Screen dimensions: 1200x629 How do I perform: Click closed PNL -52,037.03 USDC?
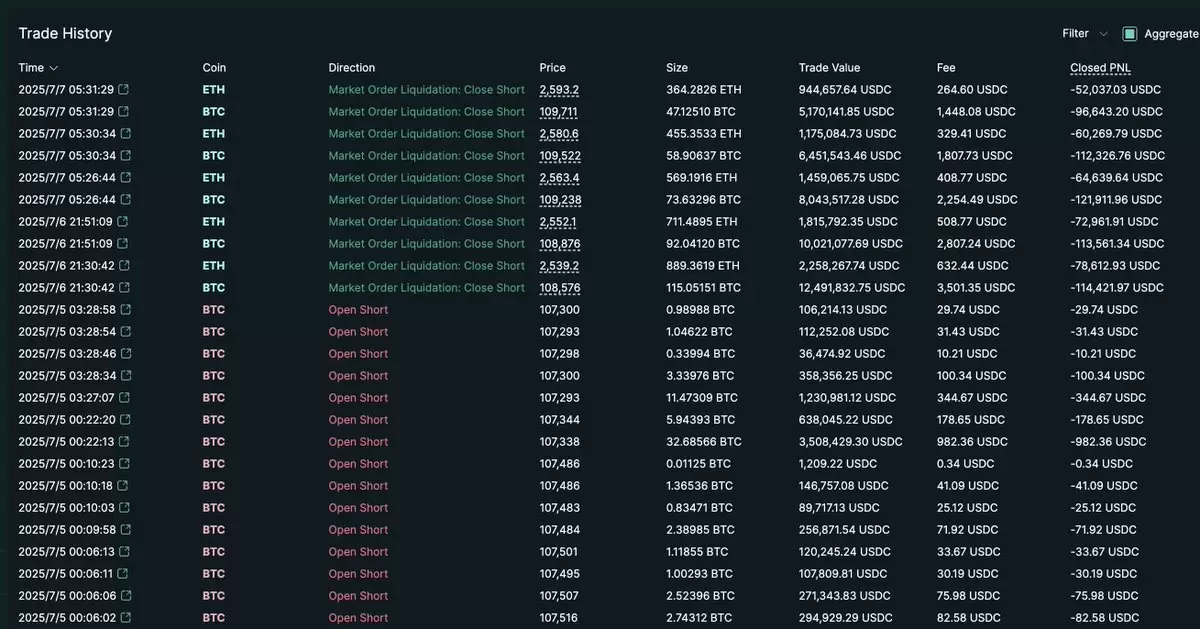pos(1115,90)
